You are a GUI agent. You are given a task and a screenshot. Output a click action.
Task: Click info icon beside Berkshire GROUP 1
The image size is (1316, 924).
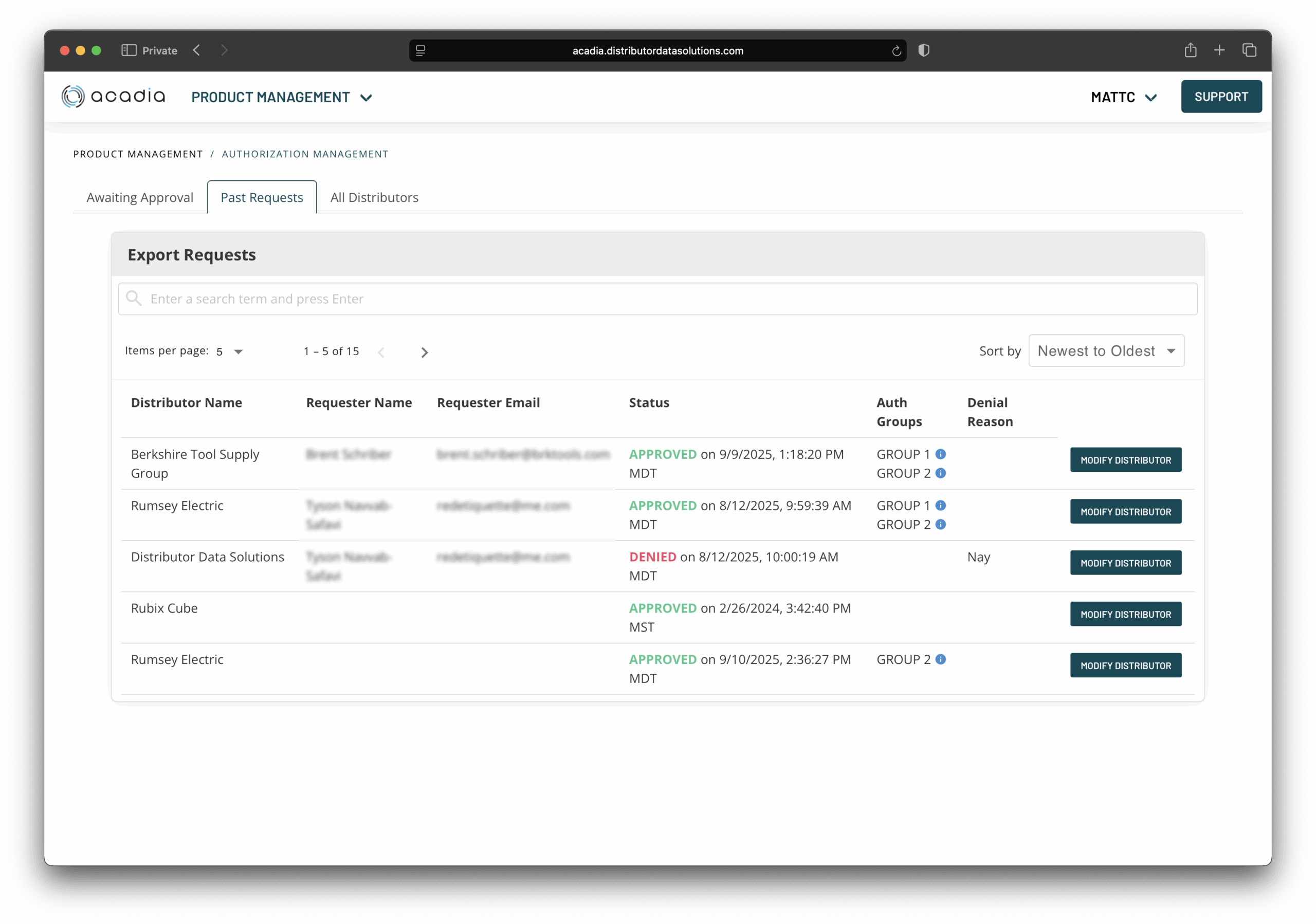(941, 454)
